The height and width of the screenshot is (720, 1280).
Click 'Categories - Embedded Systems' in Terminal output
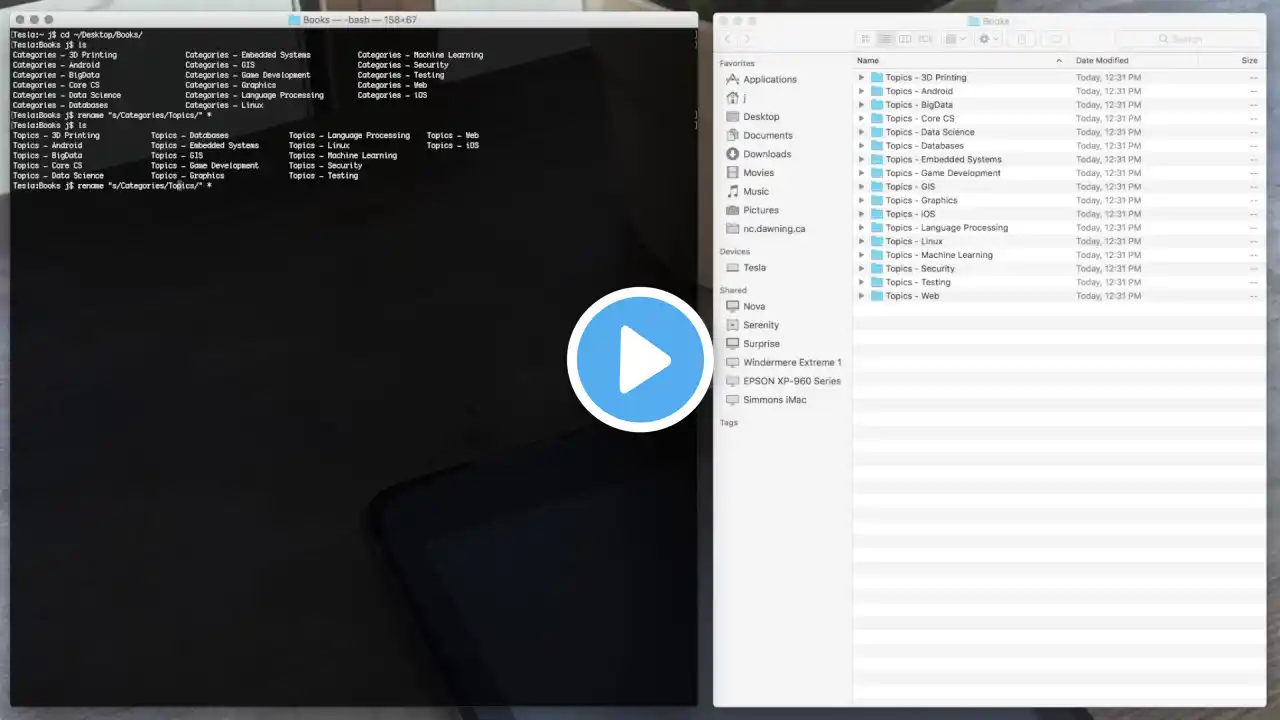pos(248,55)
